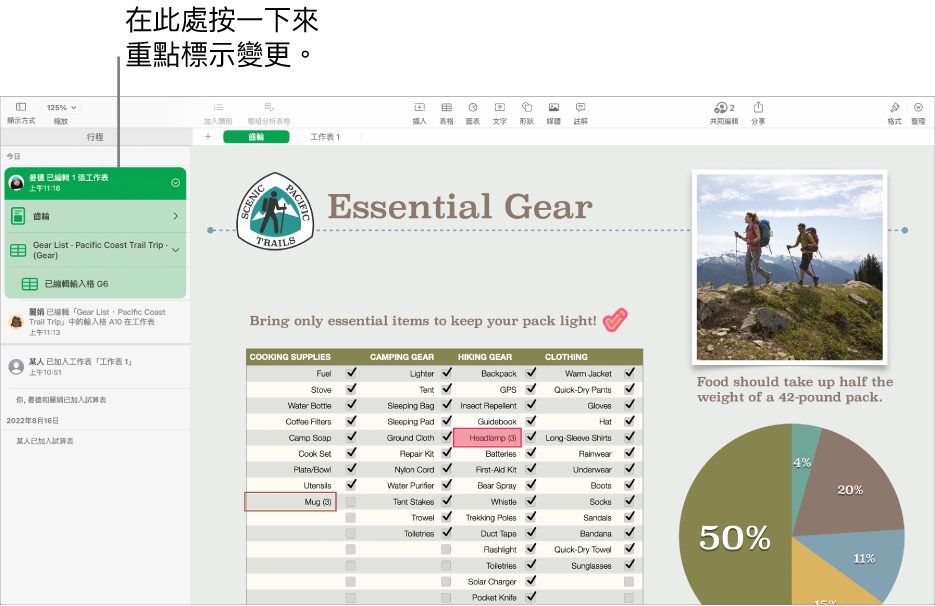Click the Chart (圖表) toolbar icon
935x606 pixels.
(x=473, y=107)
